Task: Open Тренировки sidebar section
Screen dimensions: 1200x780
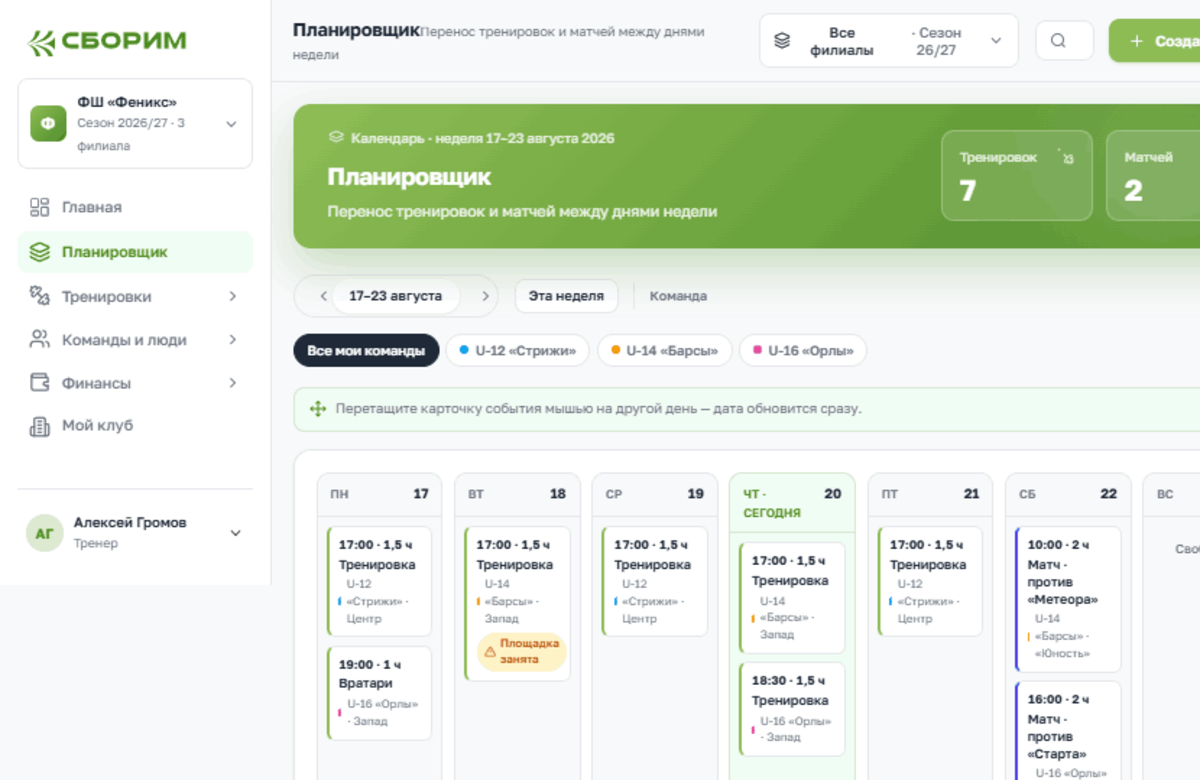Action: [x=135, y=296]
